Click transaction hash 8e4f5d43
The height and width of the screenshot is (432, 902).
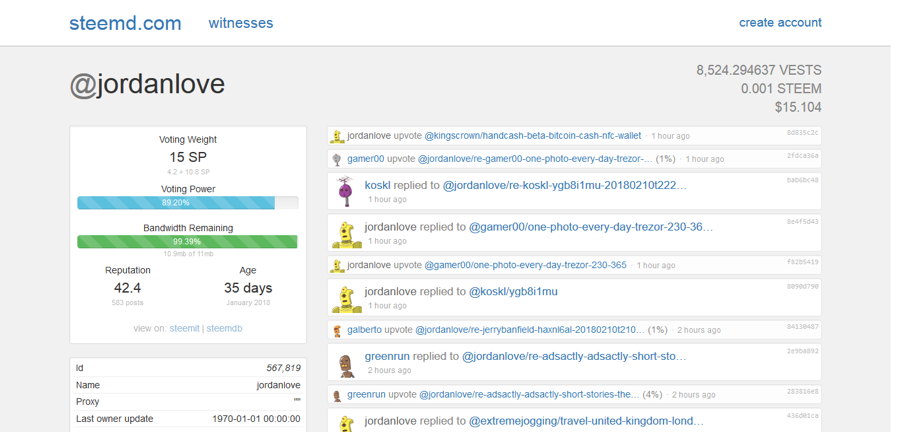802,221
